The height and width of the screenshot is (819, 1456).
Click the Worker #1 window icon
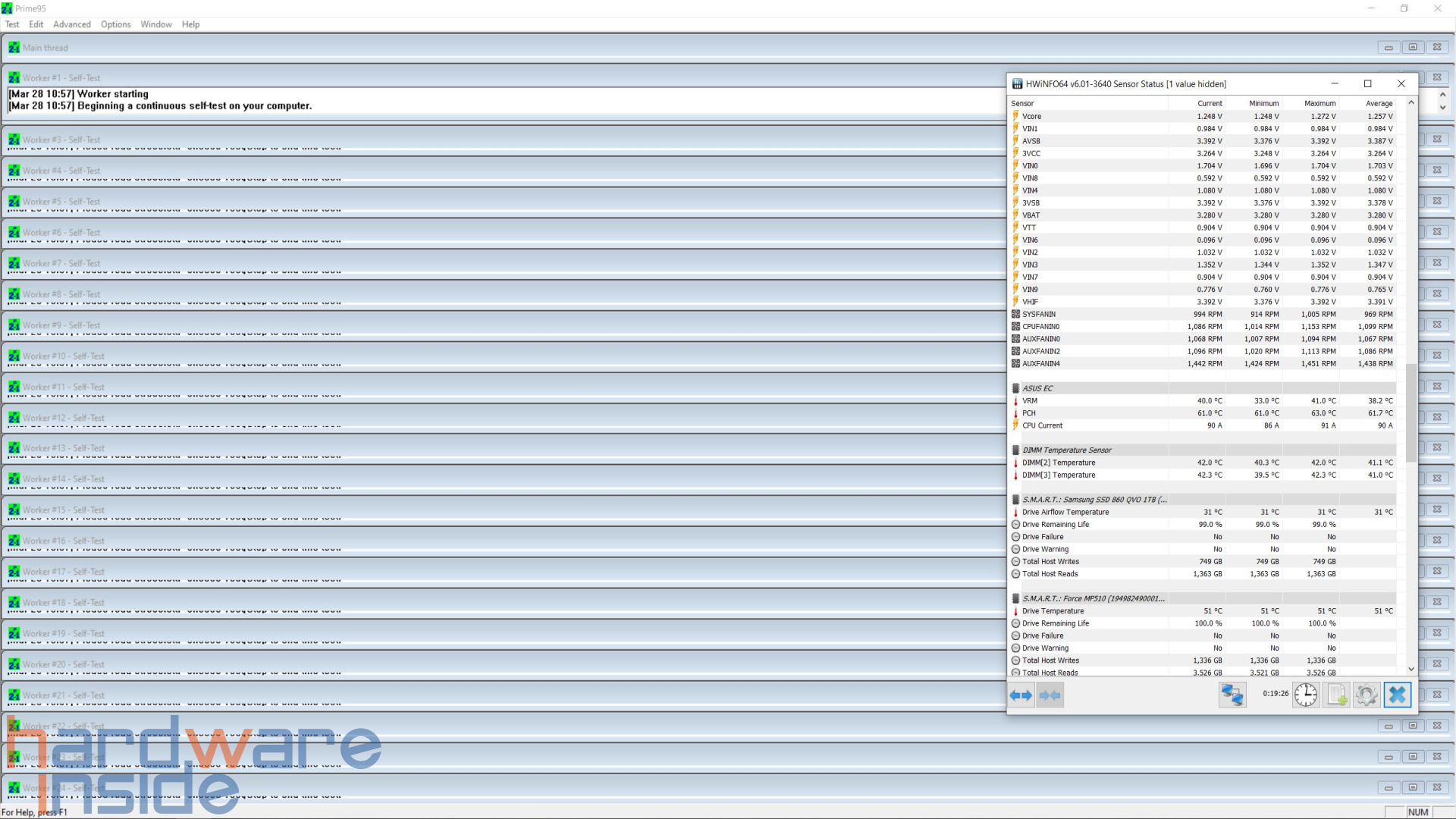[x=14, y=78]
